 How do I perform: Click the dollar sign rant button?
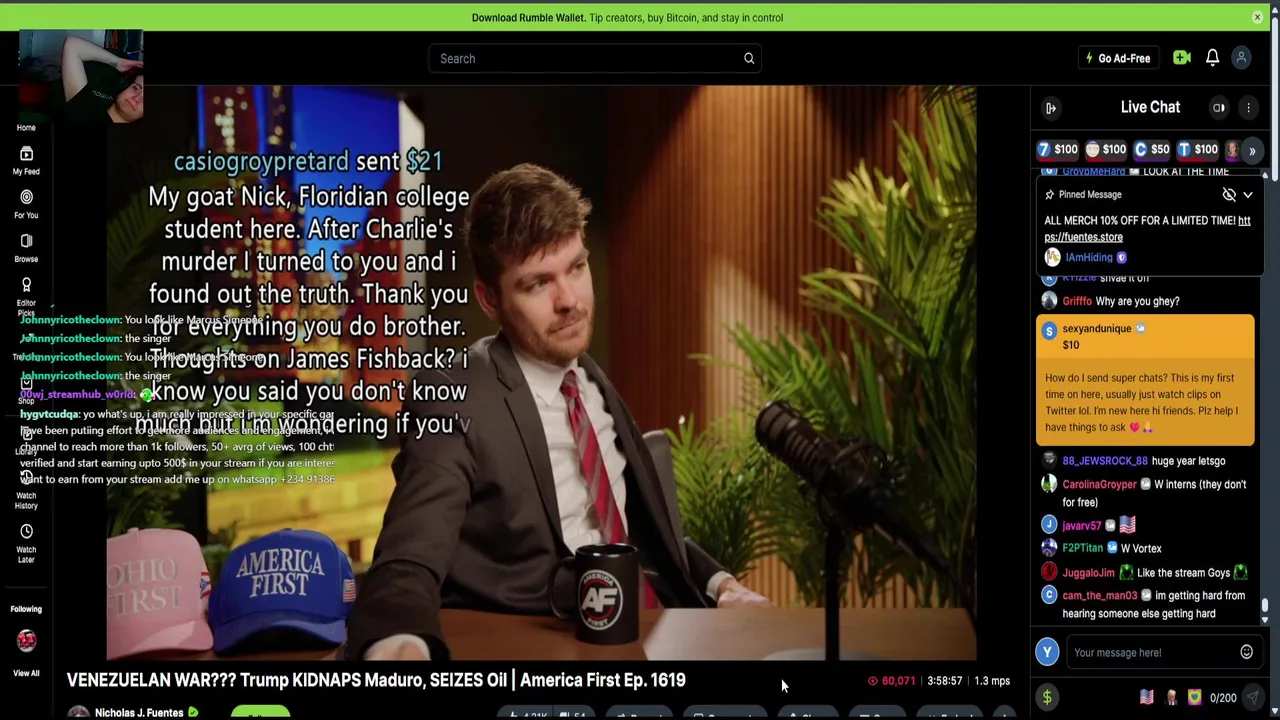(x=1047, y=698)
